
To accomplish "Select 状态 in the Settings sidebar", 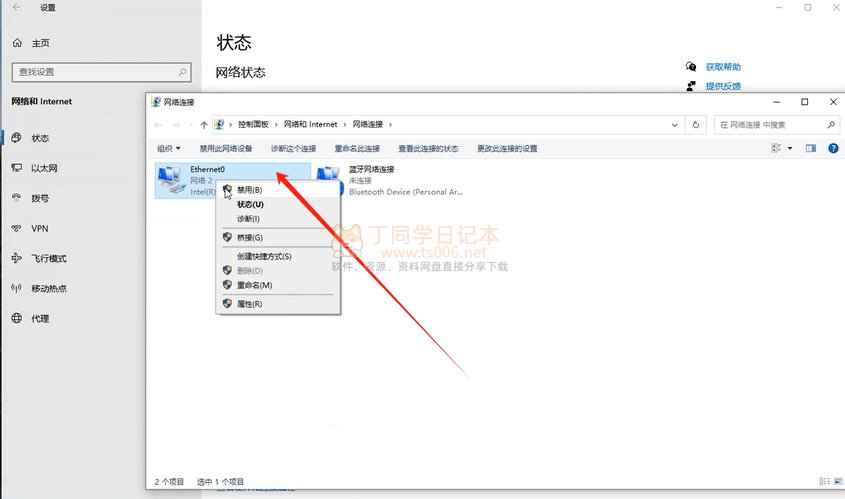I will click(x=40, y=138).
